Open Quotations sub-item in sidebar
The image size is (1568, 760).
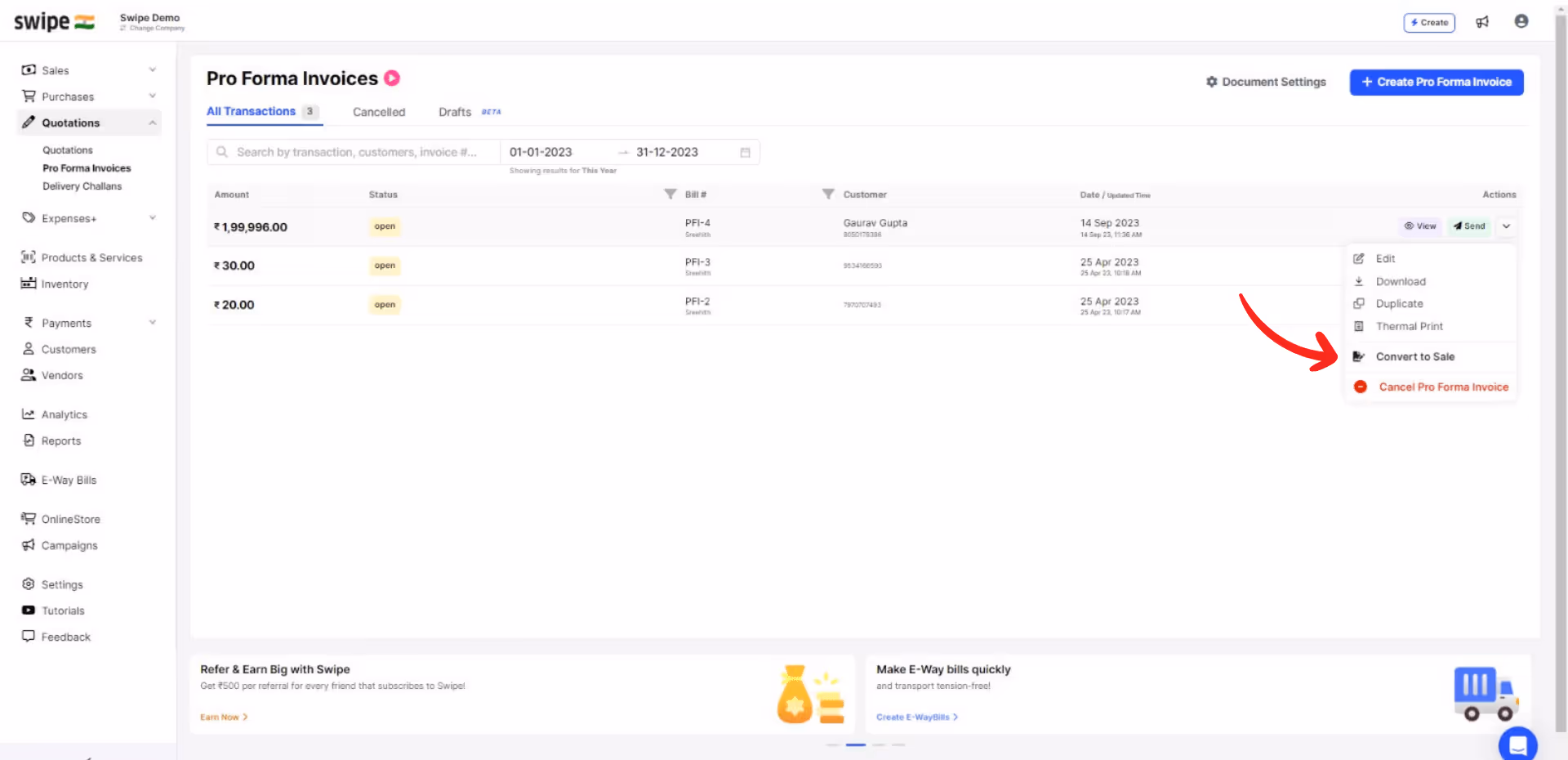point(68,150)
